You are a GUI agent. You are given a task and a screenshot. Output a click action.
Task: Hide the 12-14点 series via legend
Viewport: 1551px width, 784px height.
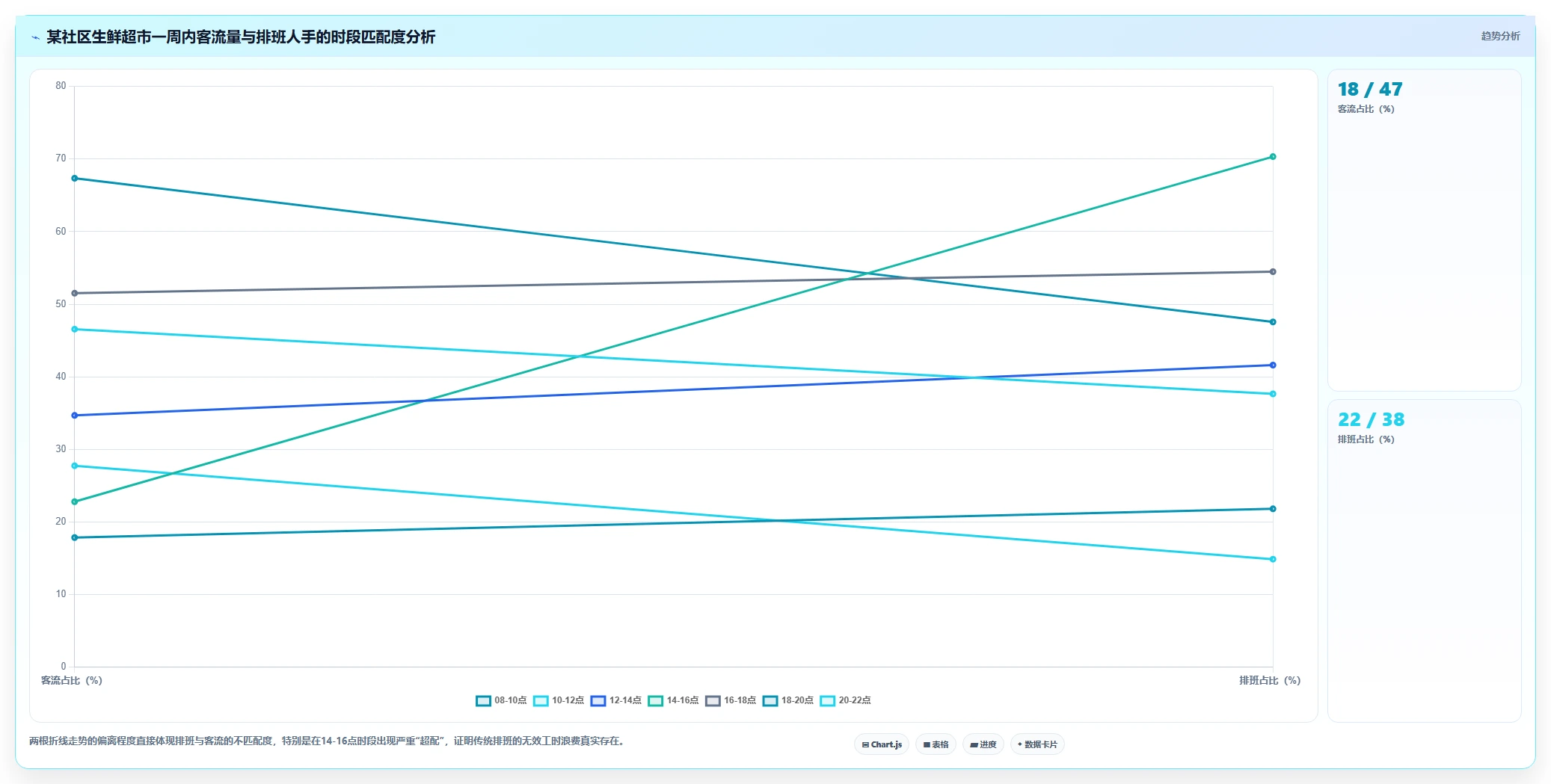point(616,700)
